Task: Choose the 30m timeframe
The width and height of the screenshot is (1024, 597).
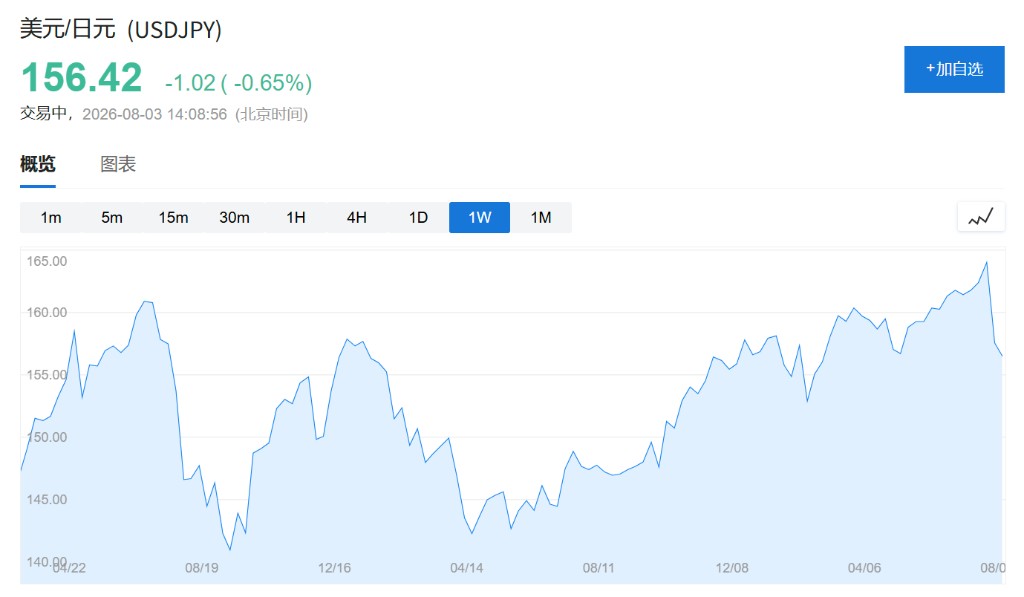Action: tap(234, 218)
